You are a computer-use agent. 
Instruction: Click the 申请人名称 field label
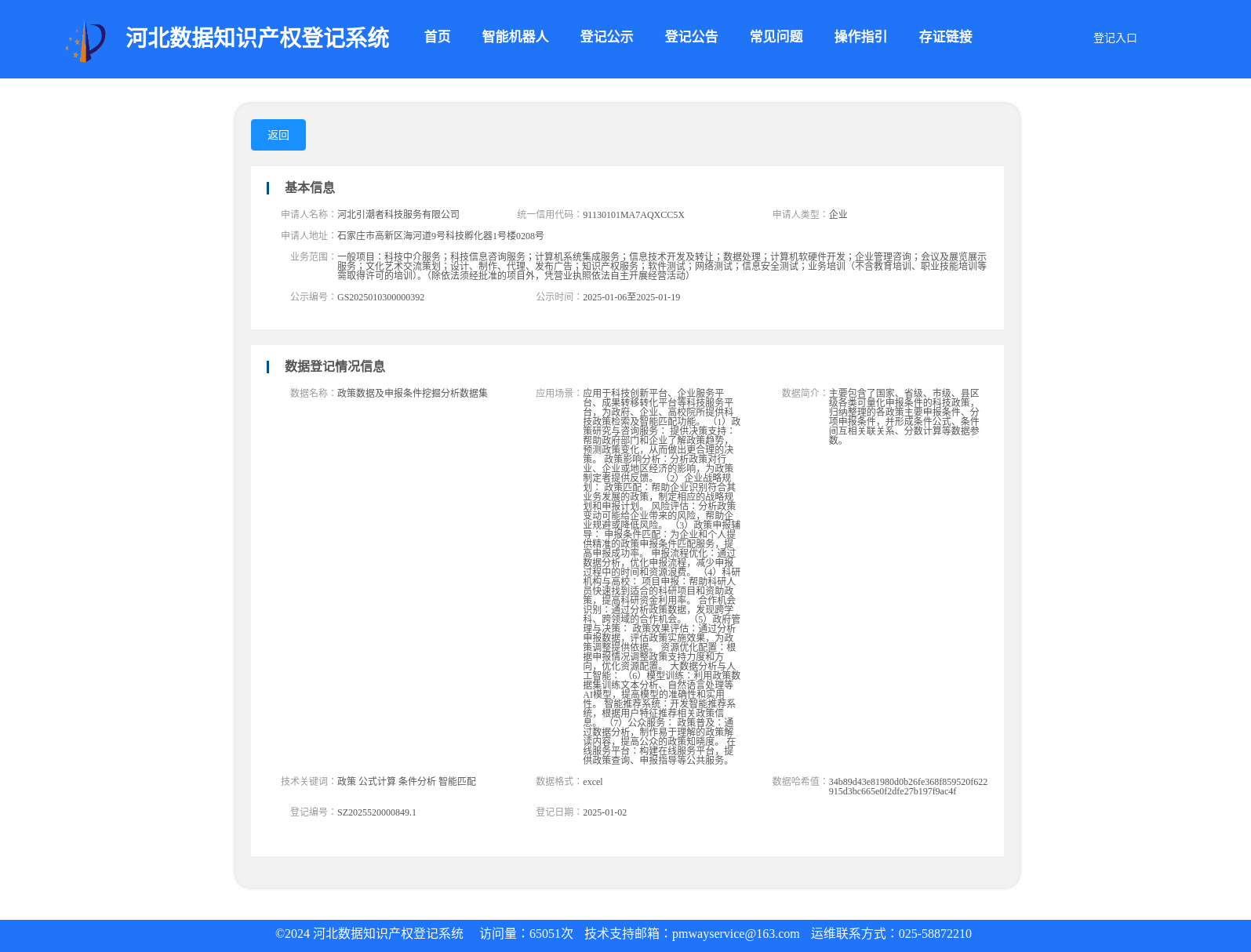[x=308, y=214]
